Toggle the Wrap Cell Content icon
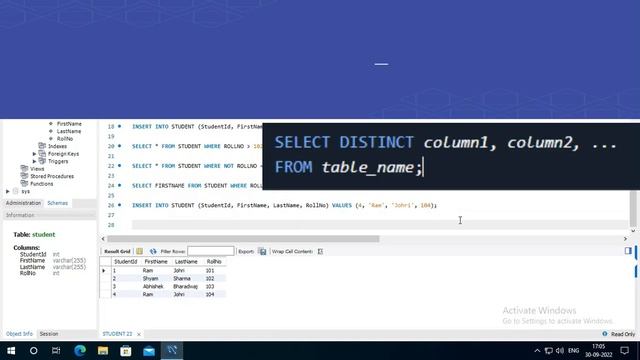The image size is (640, 360). 320,251
